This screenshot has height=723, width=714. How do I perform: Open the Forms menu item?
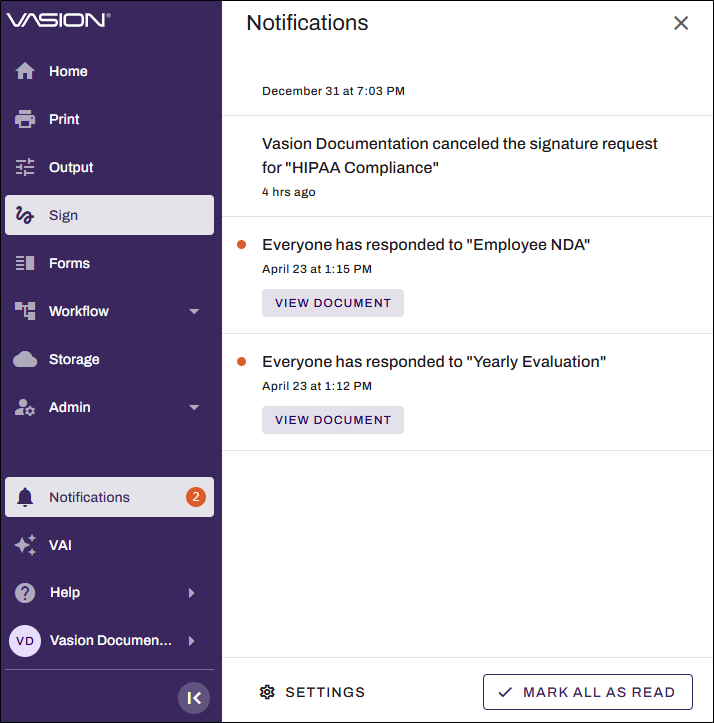click(109, 263)
